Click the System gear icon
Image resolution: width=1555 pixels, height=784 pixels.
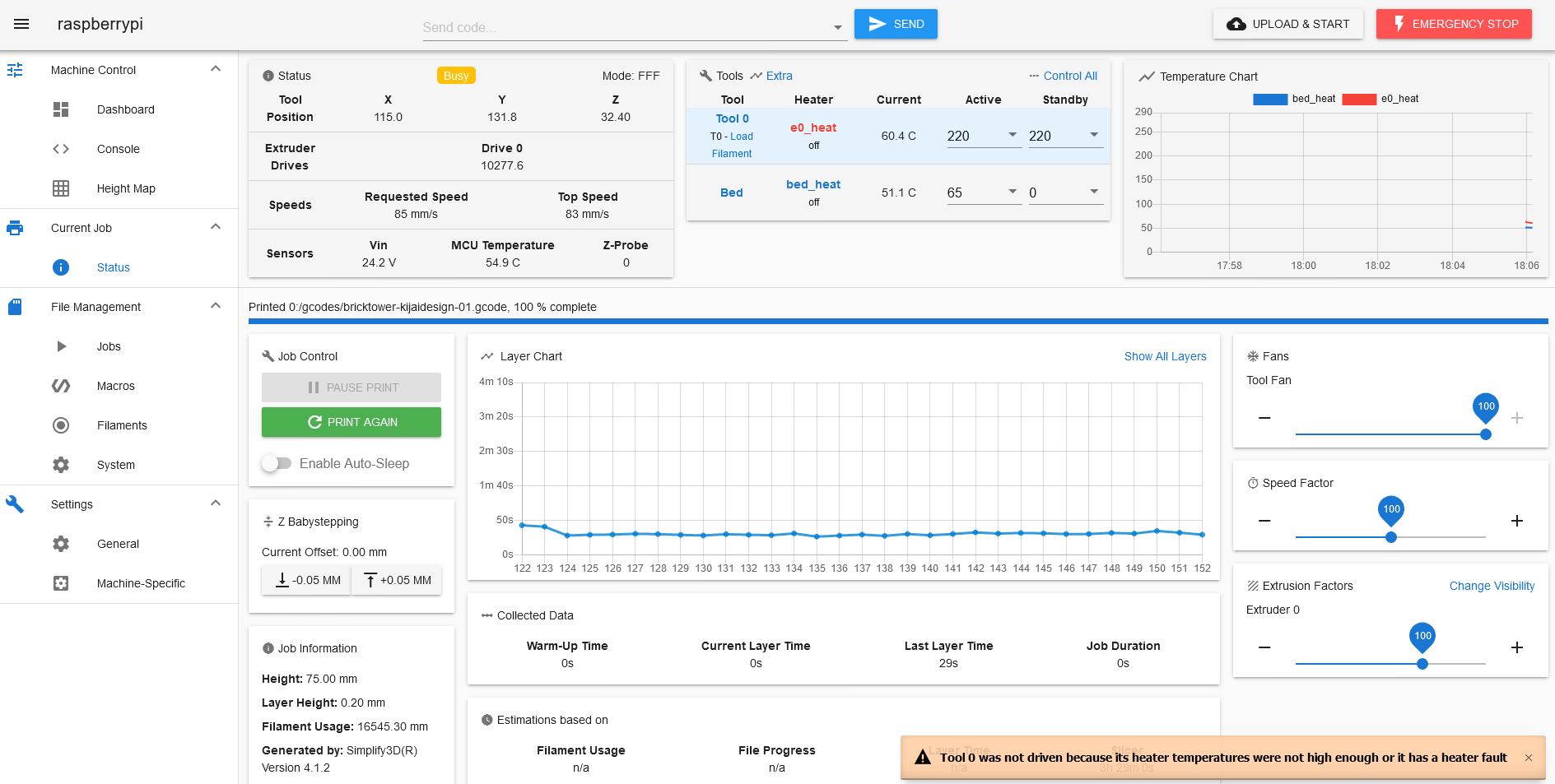[x=61, y=465]
